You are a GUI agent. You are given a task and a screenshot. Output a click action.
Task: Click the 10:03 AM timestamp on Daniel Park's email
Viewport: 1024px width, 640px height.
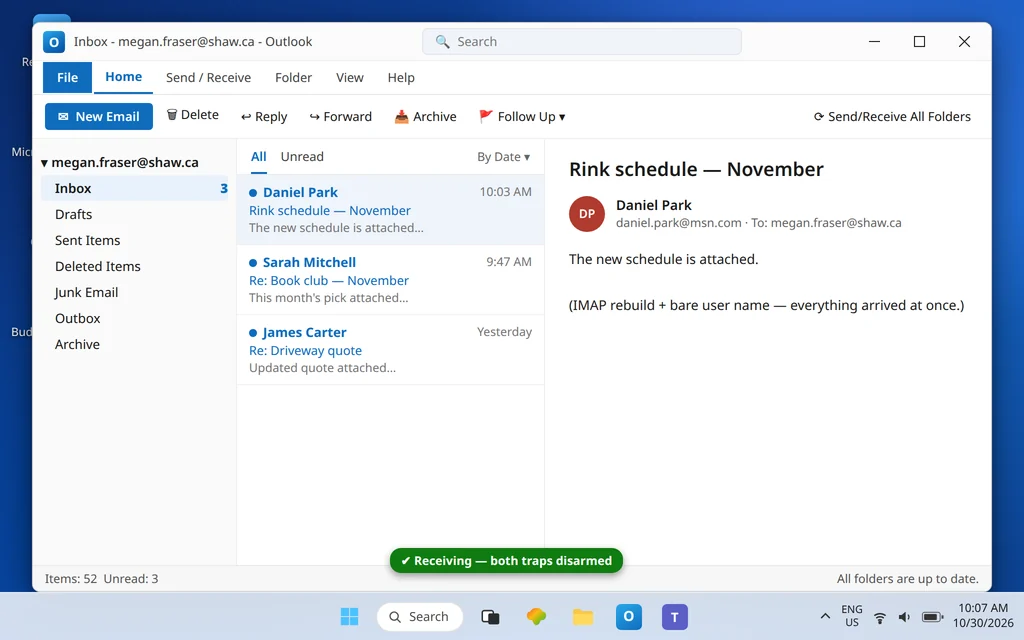coord(505,192)
